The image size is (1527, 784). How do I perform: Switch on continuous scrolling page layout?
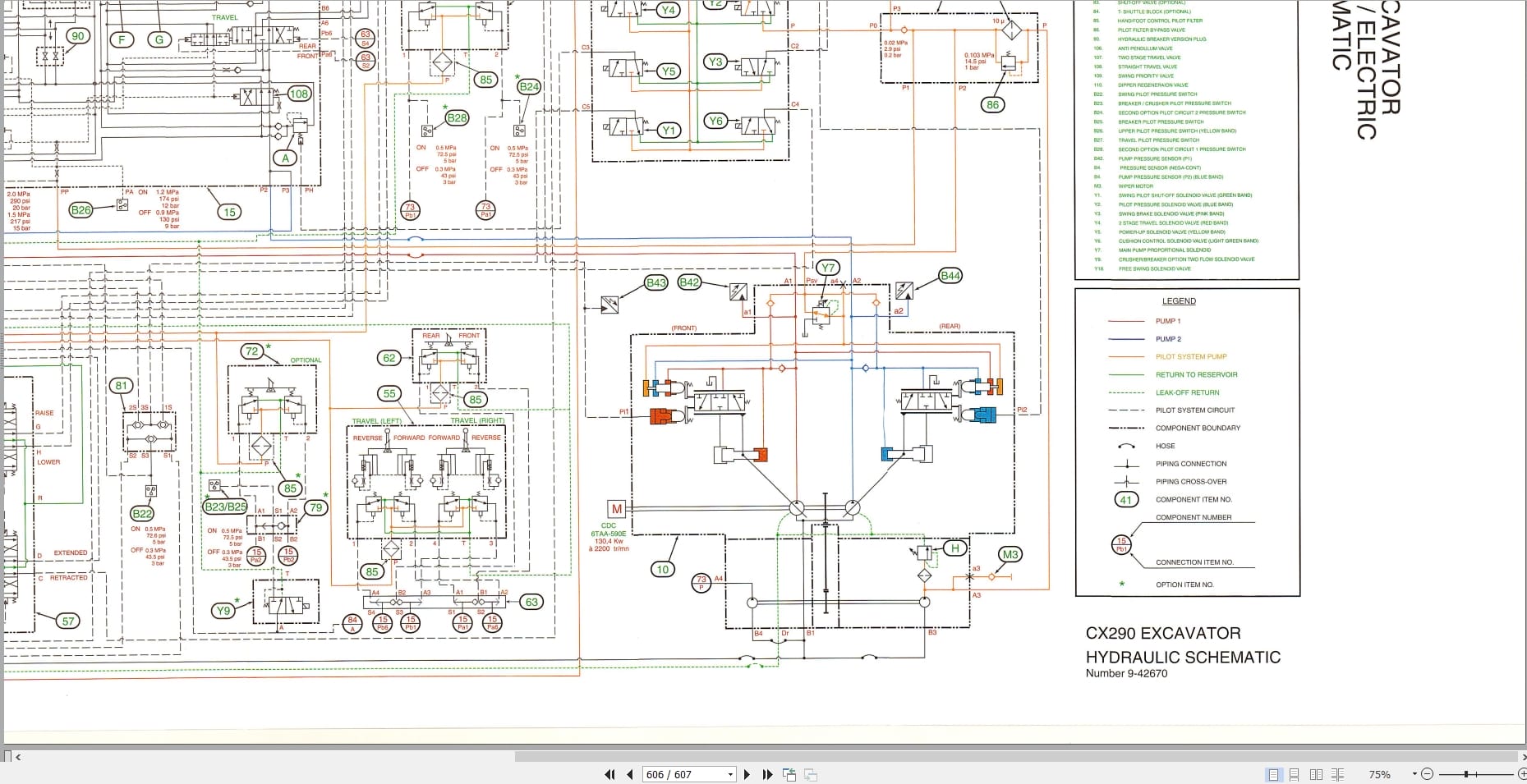1294,774
